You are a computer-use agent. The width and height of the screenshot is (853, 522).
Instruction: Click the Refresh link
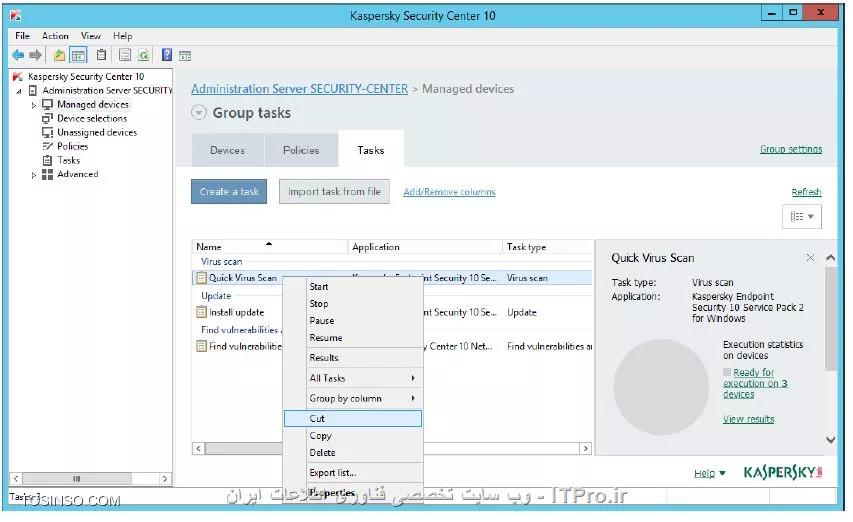point(806,192)
